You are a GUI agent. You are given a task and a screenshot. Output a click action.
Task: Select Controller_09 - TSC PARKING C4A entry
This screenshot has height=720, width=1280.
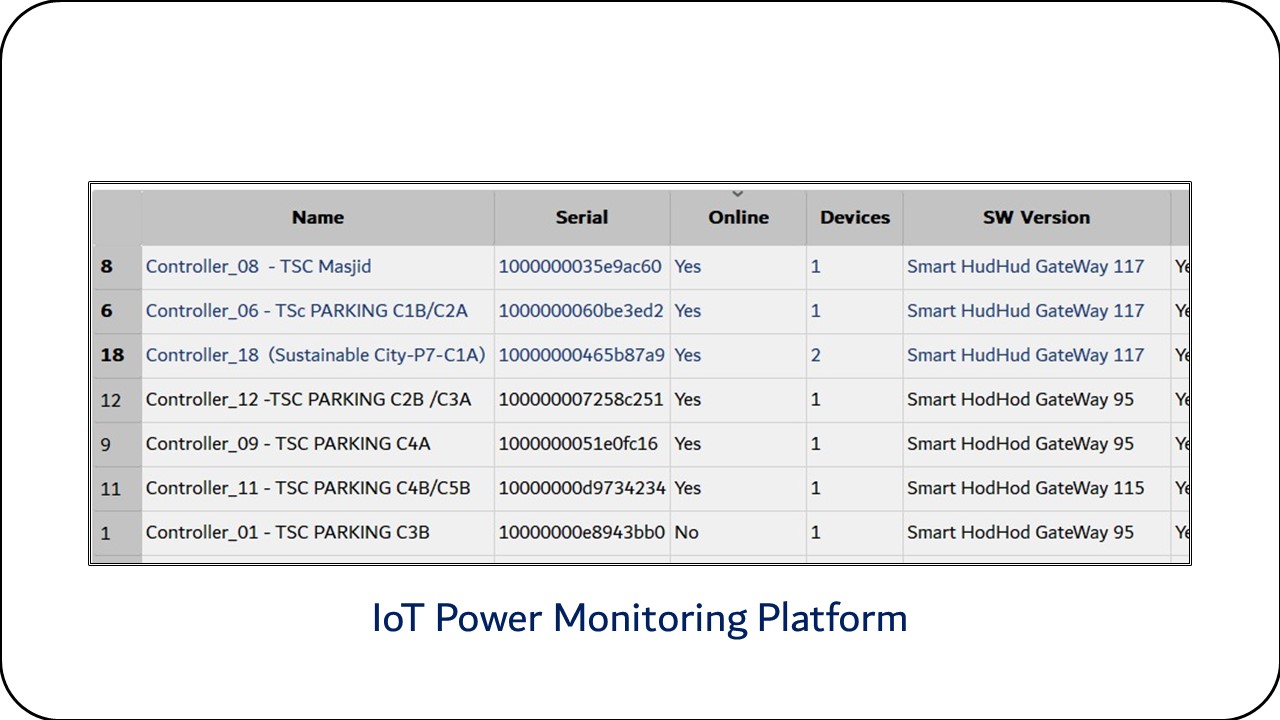pos(288,444)
